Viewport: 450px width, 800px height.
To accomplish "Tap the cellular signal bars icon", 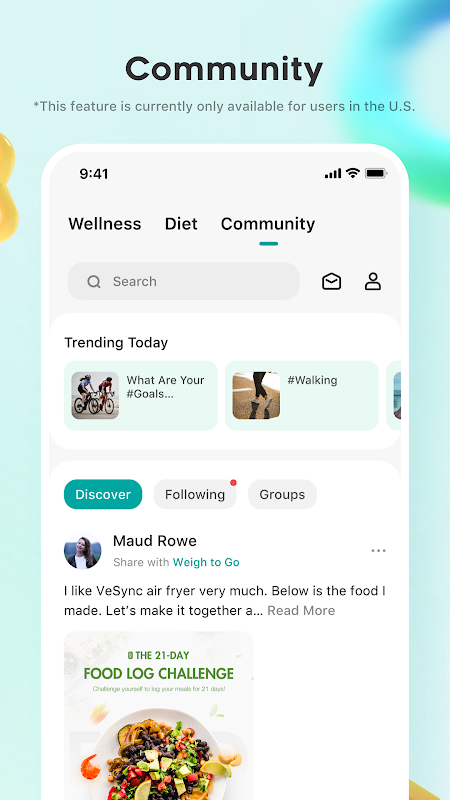I will click(x=333, y=174).
